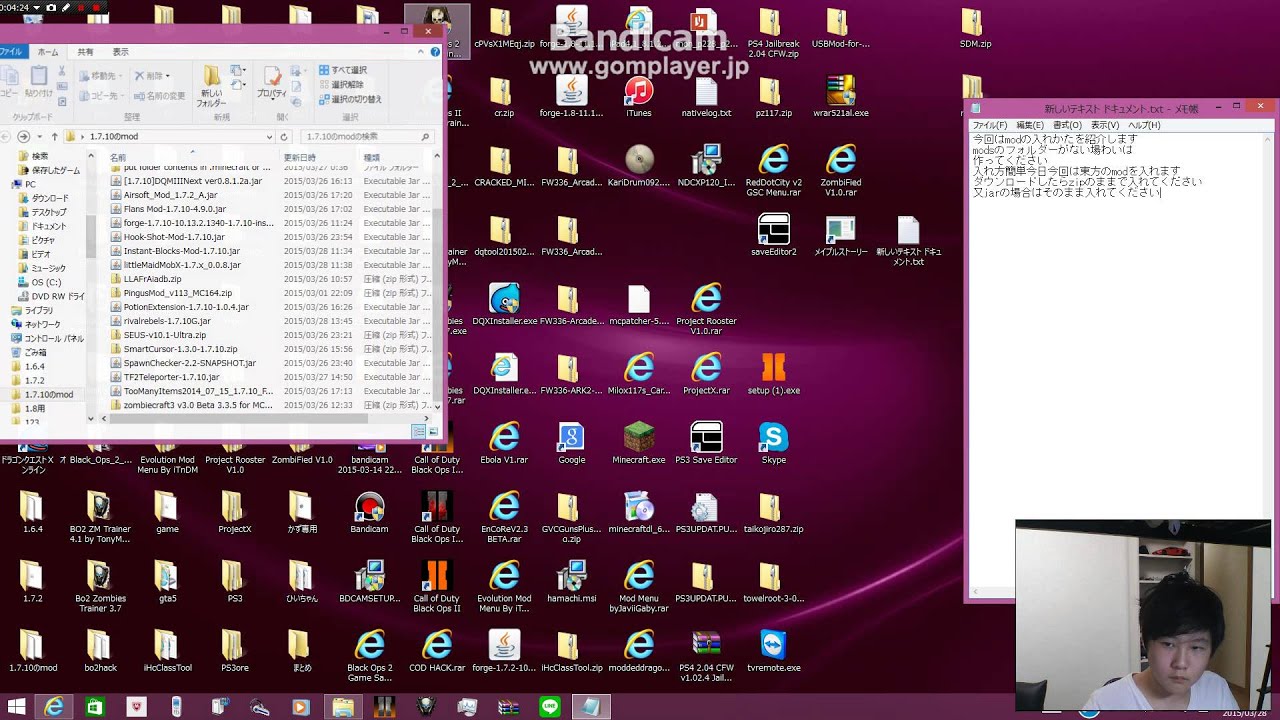The width and height of the screenshot is (1280, 720).
Task: Select KariDrum092 disc icon
Action: pyautogui.click(x=638, y=167)
